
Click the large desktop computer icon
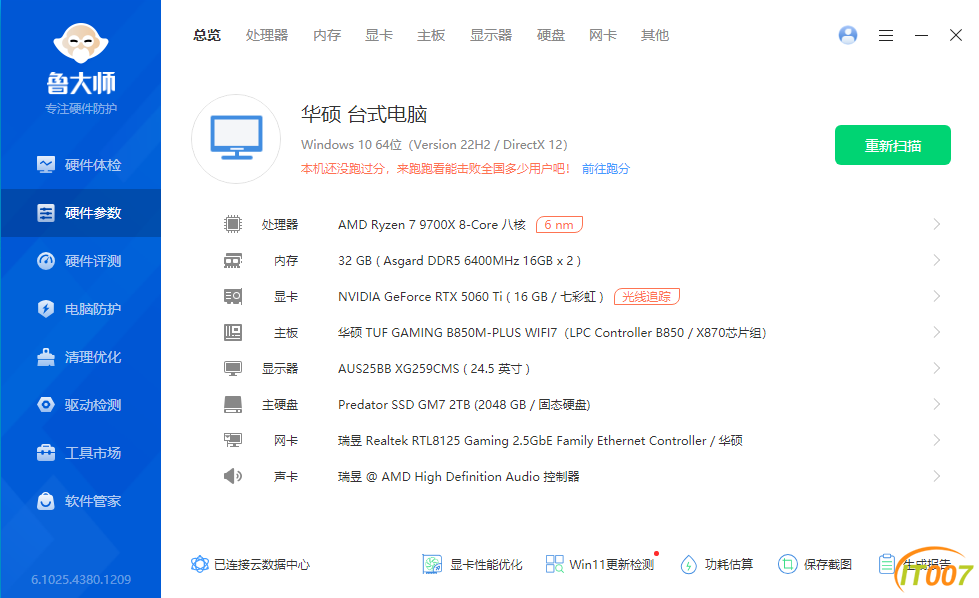tap(236, 138)
